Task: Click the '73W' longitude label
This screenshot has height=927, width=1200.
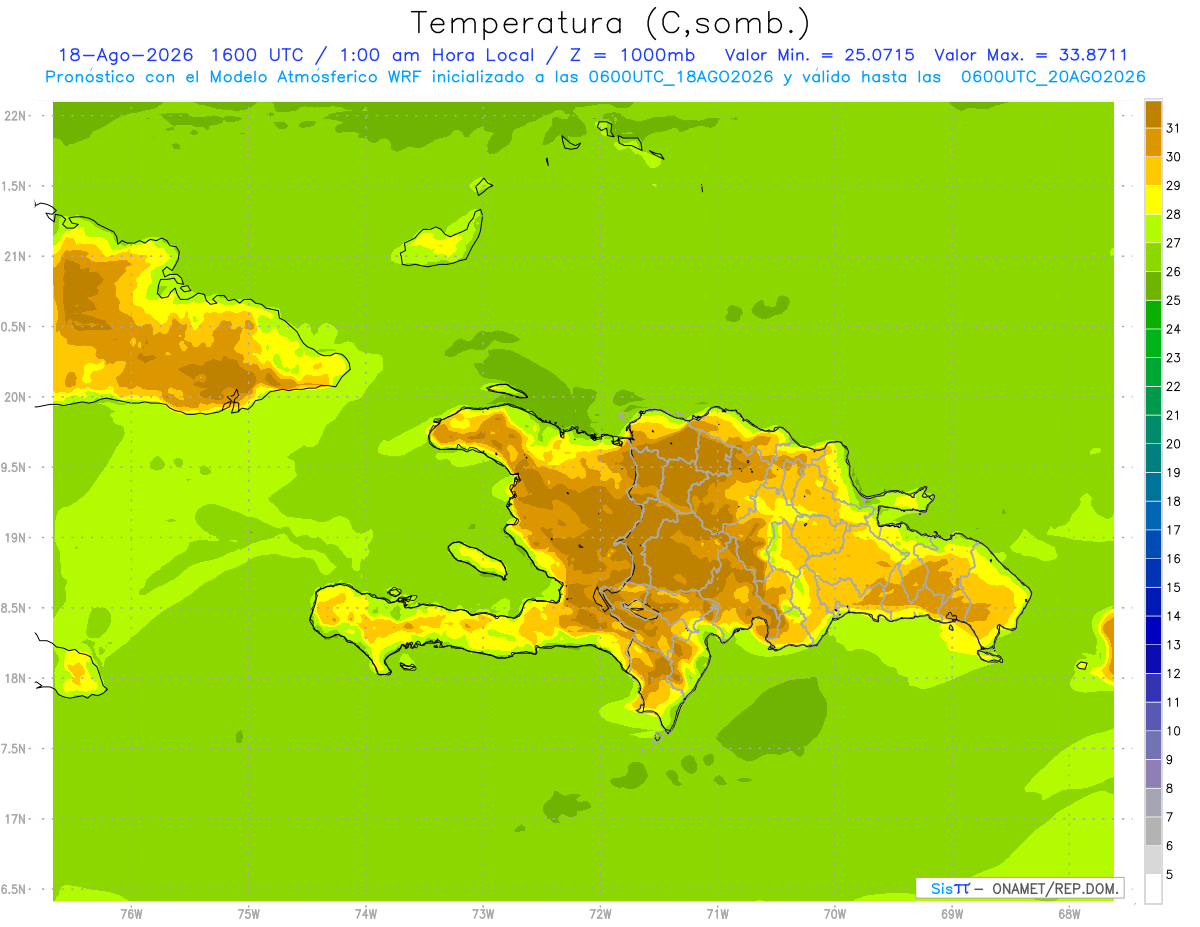Action: click(x=483, y=914)
